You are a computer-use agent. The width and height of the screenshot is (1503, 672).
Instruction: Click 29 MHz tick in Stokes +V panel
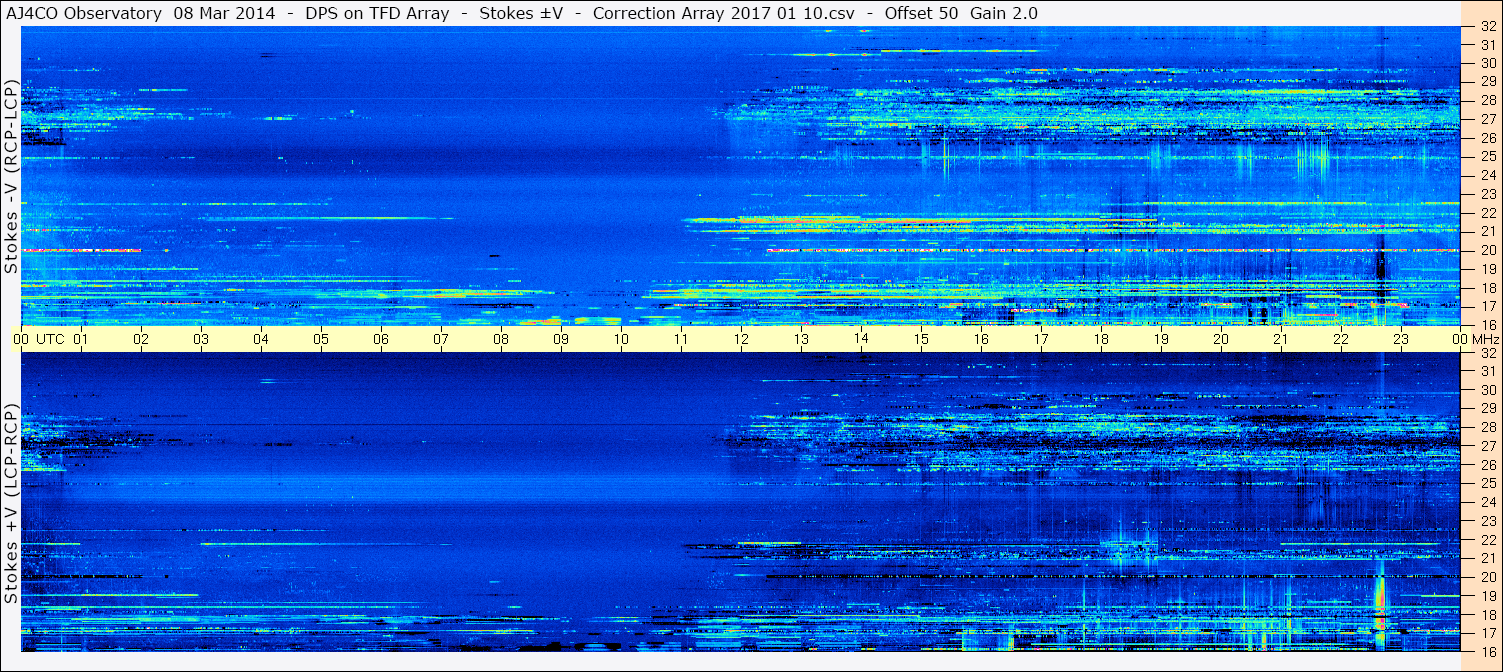pyautogui.click(x=1487, y=409)
